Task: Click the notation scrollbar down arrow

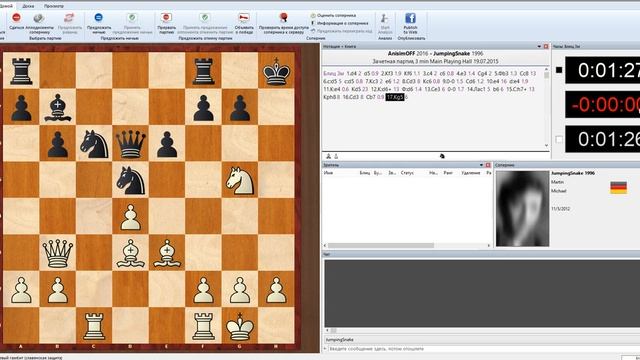Action: tap(546, 146)
